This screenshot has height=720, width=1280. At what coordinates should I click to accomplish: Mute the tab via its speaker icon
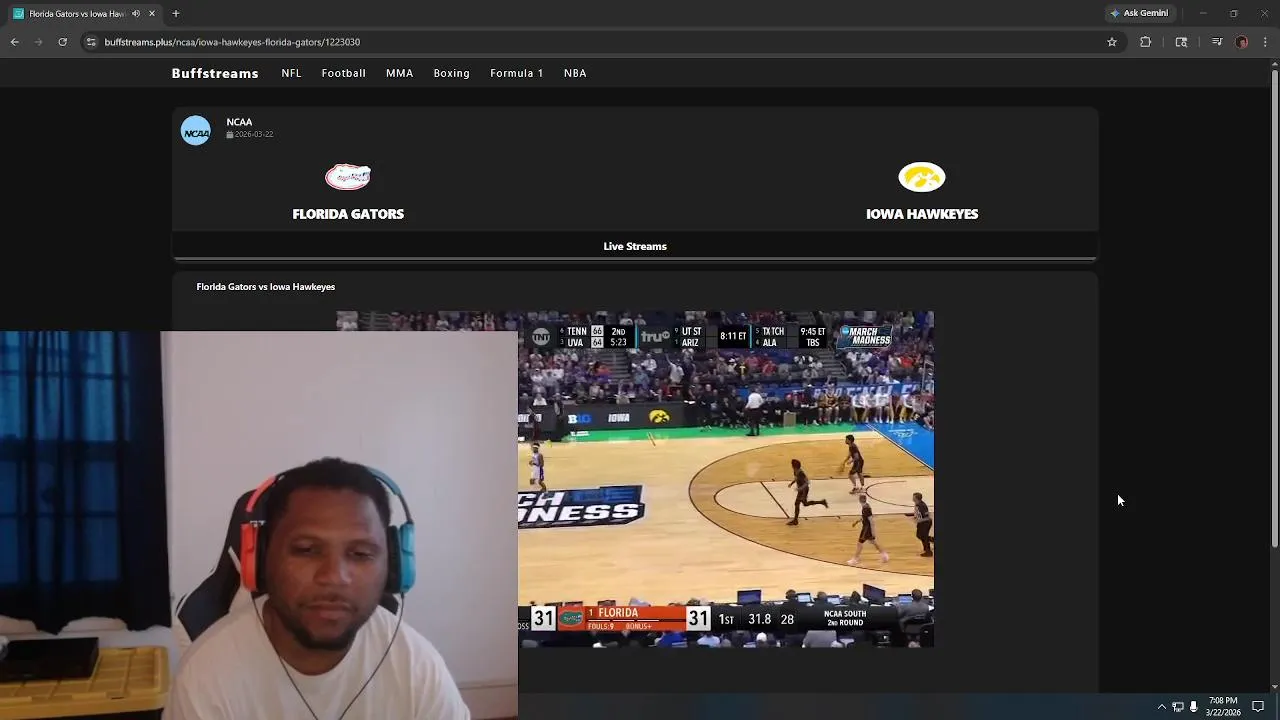point(136,13)
